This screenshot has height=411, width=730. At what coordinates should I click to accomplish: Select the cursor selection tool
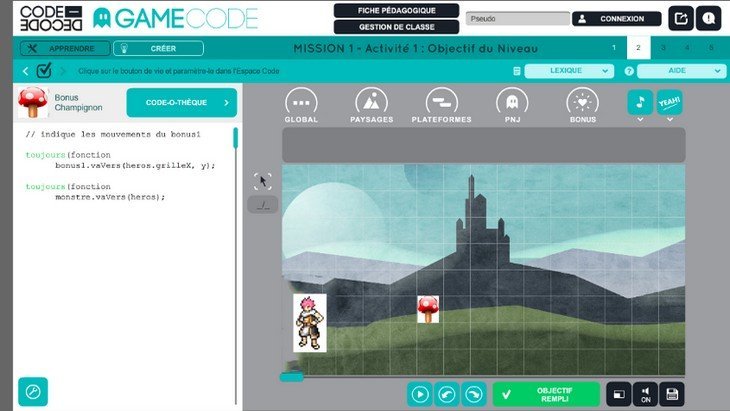pyautogui.click(x=263, y=181)
